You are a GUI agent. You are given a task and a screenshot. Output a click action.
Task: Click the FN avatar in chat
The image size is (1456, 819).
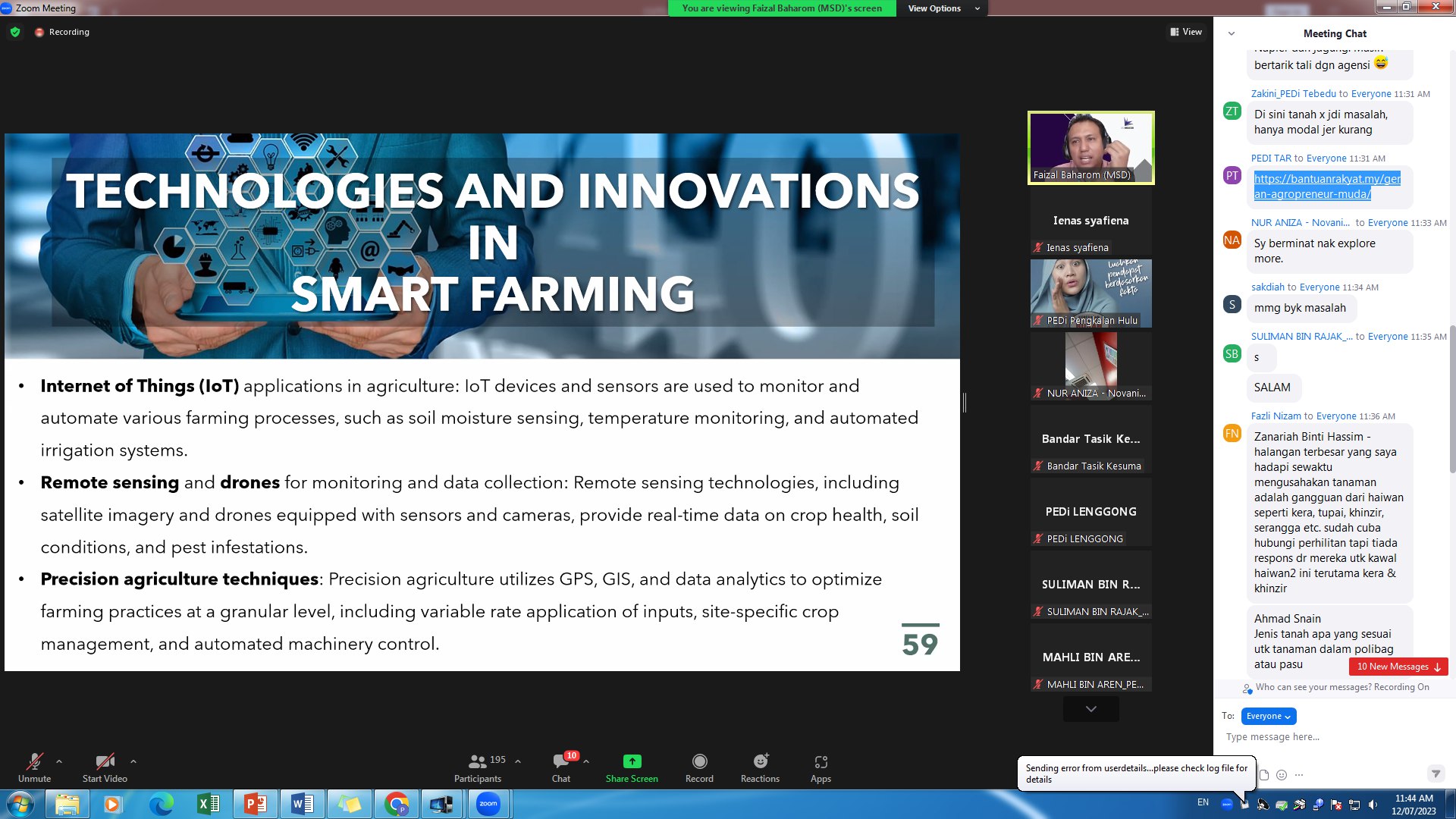coord(1232,434)
